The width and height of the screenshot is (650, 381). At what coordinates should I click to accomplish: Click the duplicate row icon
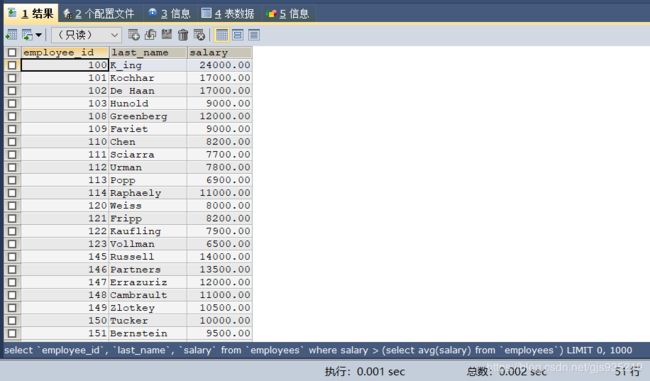coord(150,35)
